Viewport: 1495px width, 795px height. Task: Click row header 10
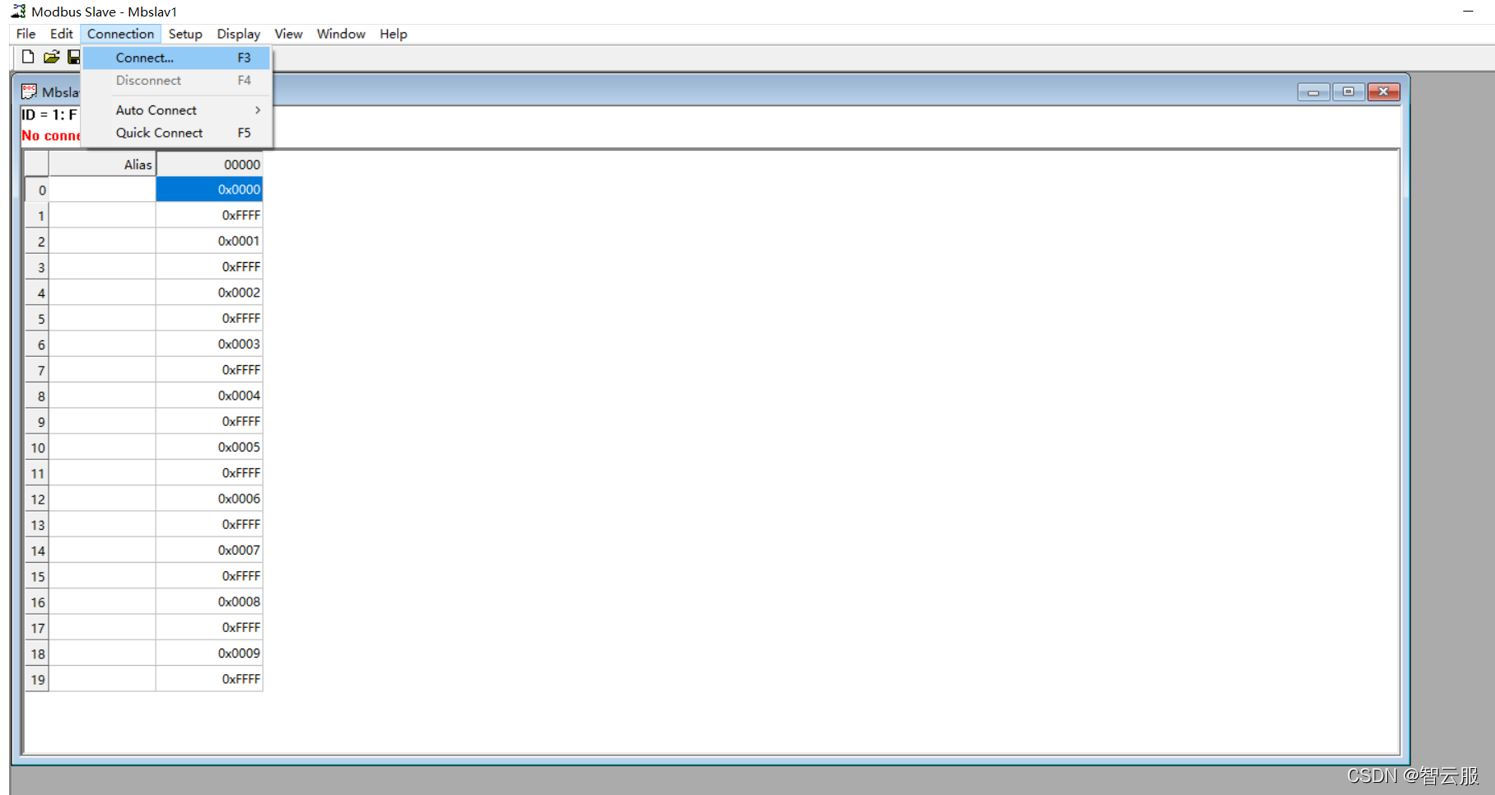37,447
